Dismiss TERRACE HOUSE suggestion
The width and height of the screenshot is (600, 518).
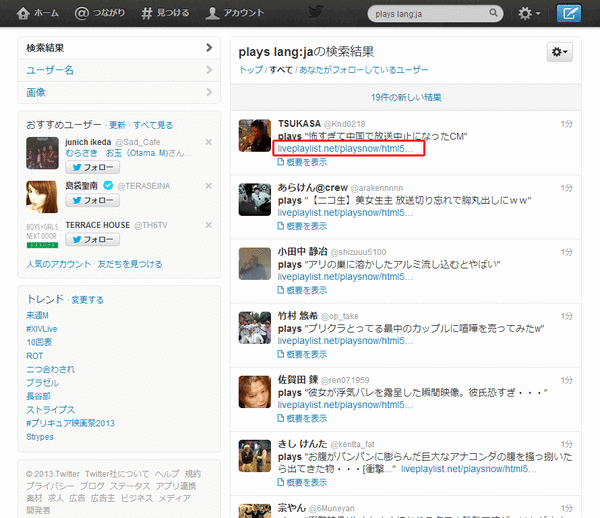(209, 225)
